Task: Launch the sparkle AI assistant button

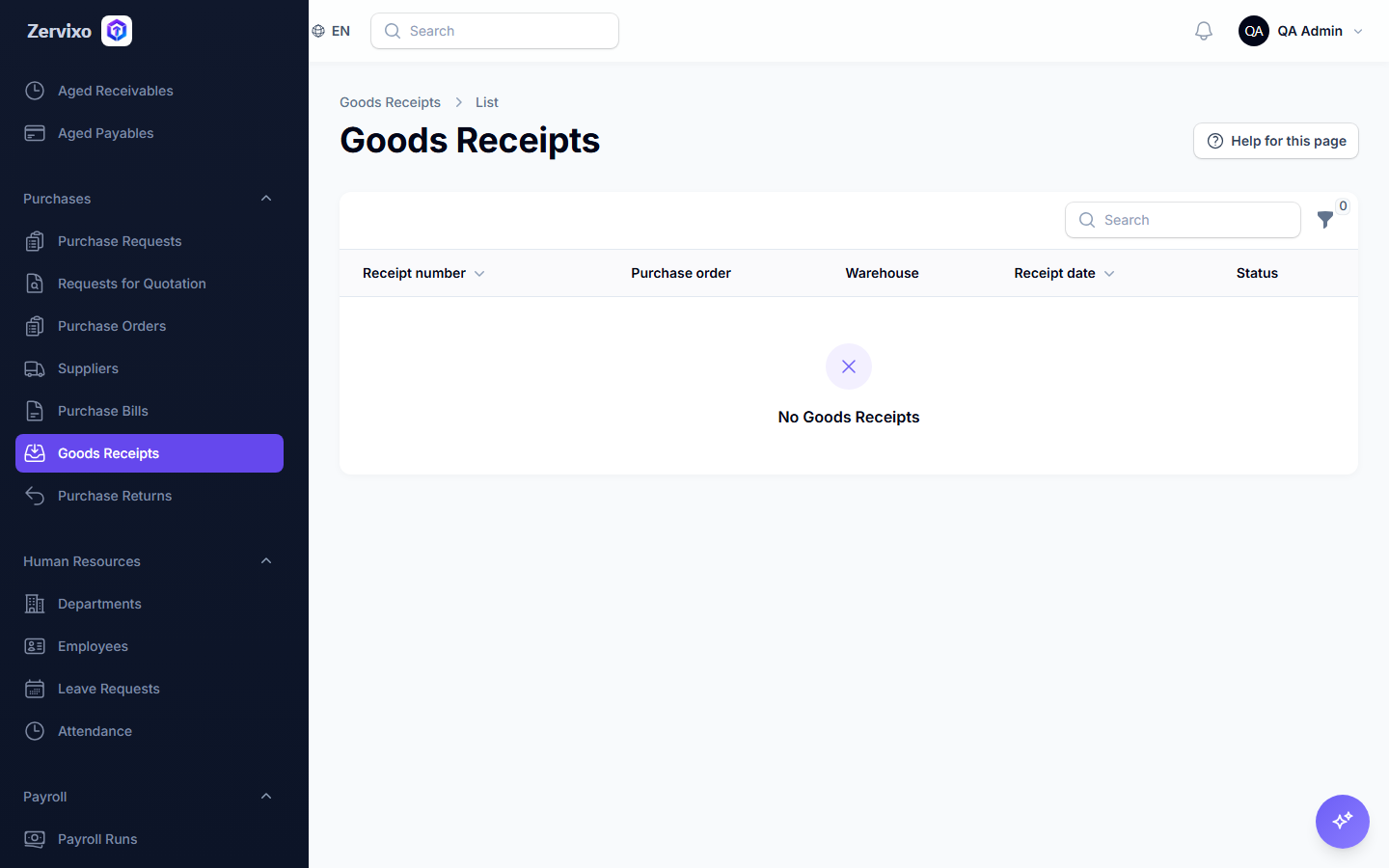Action: coord(1343,822)
